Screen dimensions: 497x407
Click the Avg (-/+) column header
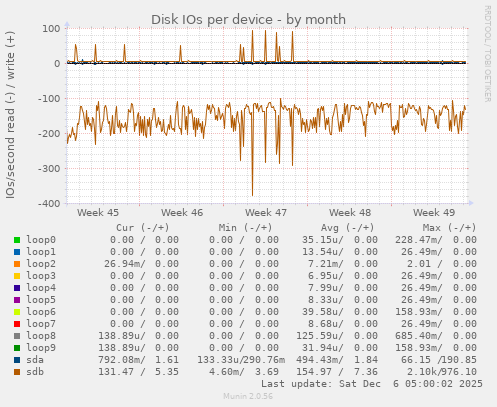tap(347, 228)
